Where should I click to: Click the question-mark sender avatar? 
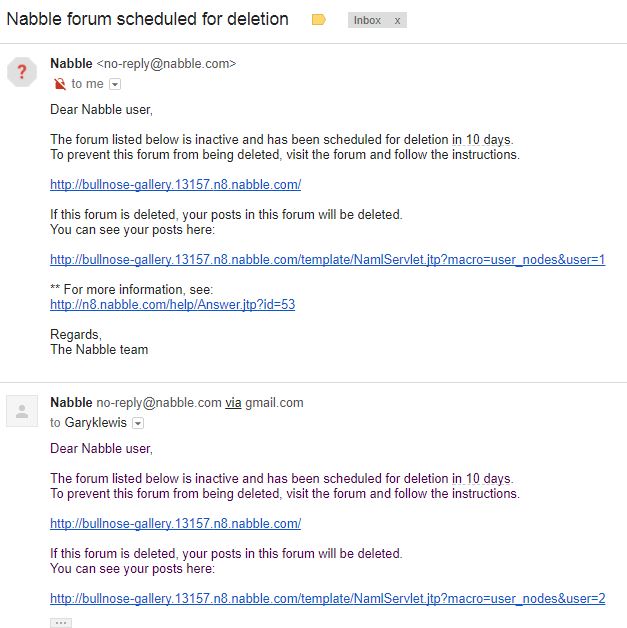coord(22,72)
